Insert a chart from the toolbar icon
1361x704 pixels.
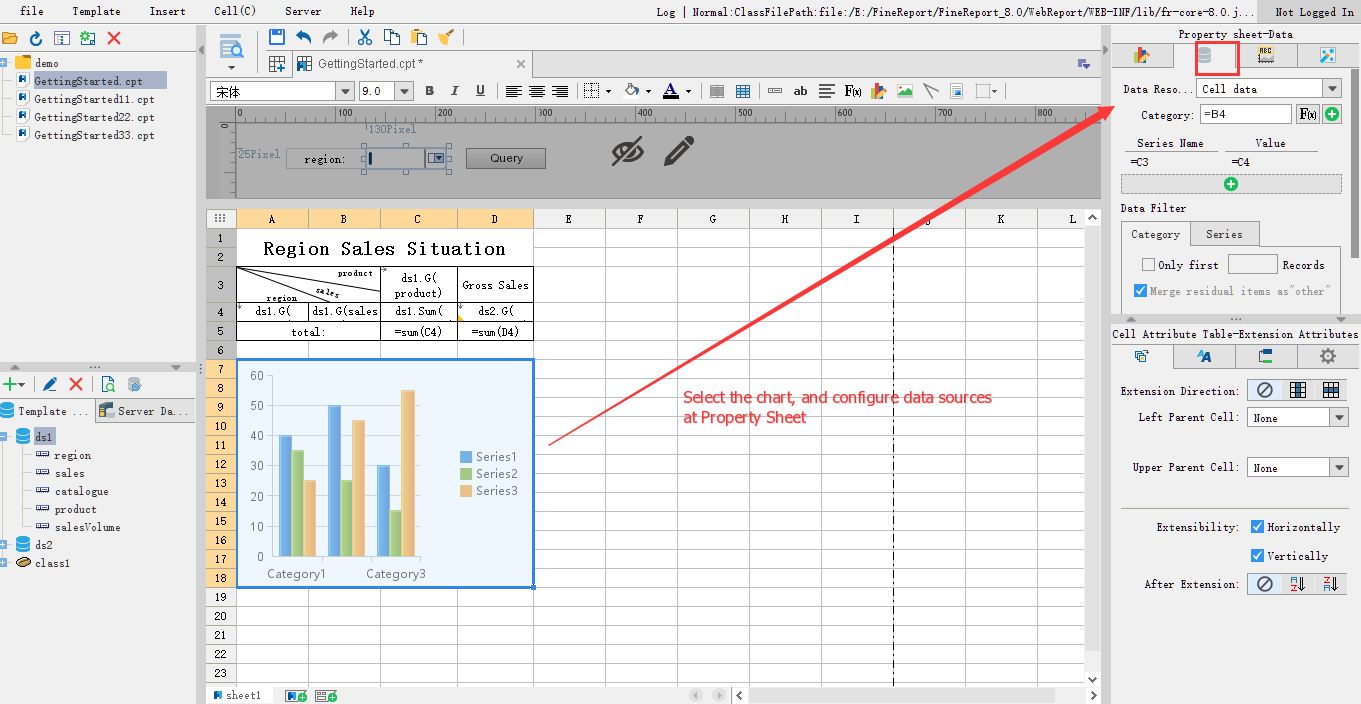point(879,91)
